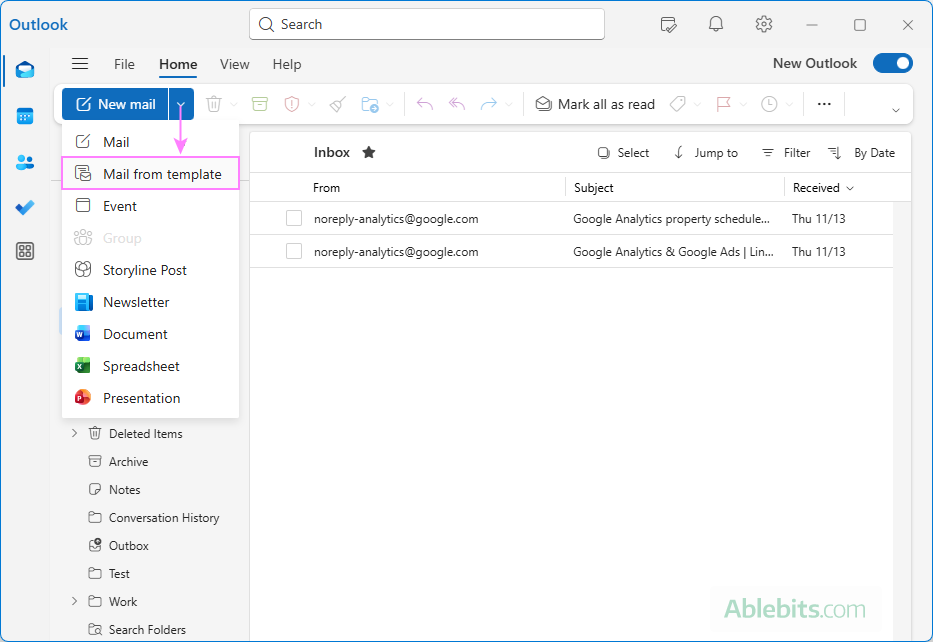Check the Google Ads email checkbox
The width and height of the screenshot is (933, 642).
pos(293,251)
